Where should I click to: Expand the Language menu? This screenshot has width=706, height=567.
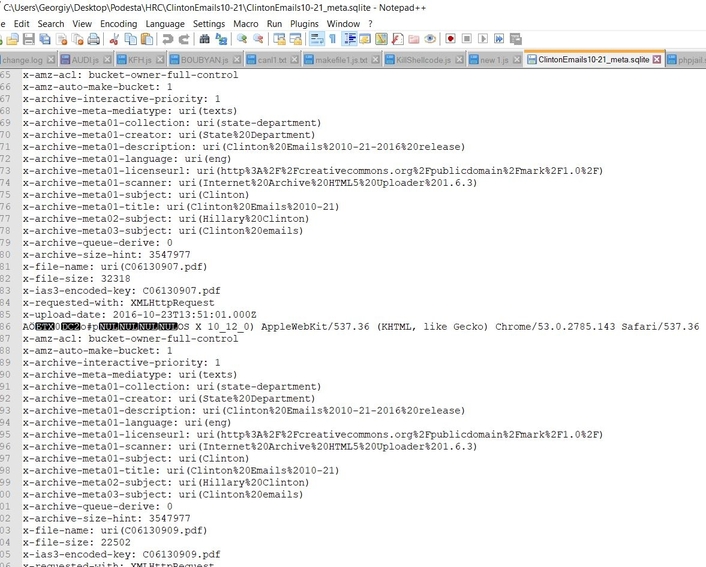[x=165, y=23]
